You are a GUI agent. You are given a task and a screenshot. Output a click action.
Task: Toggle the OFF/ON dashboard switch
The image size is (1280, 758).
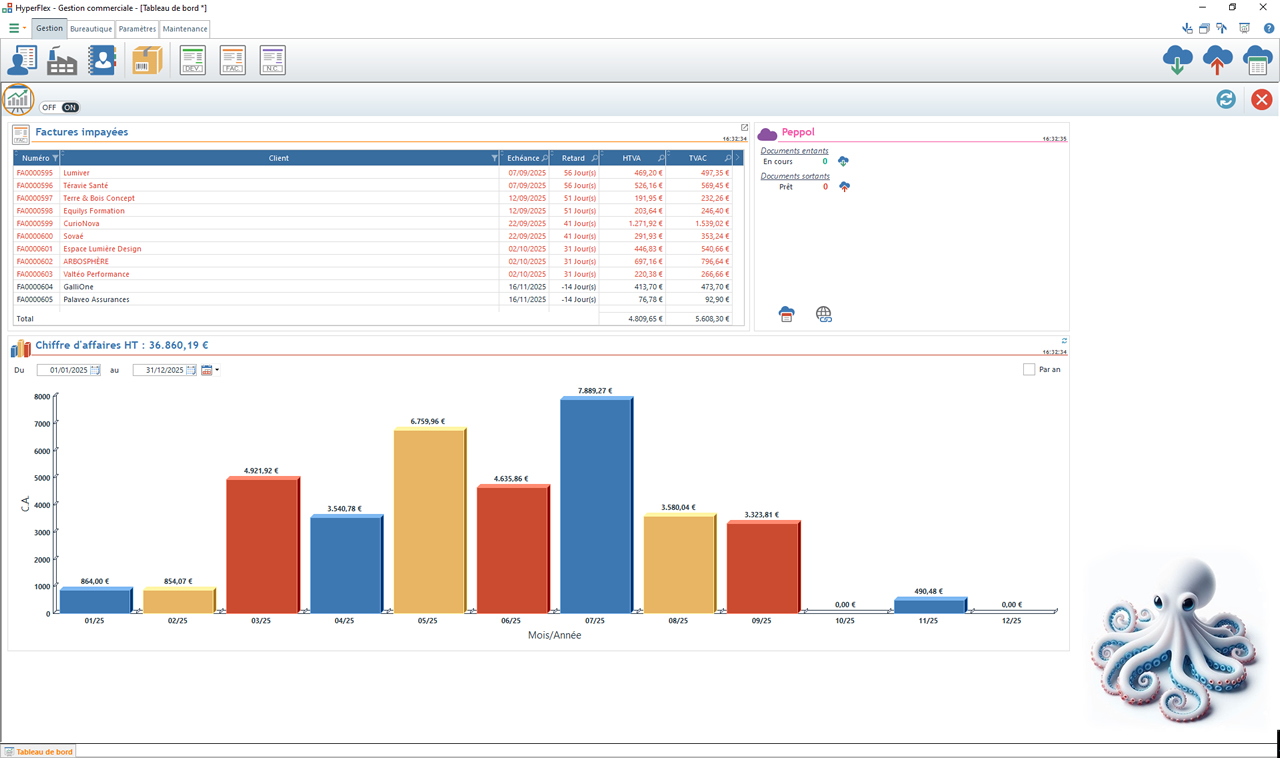click(x=59, y=107)
